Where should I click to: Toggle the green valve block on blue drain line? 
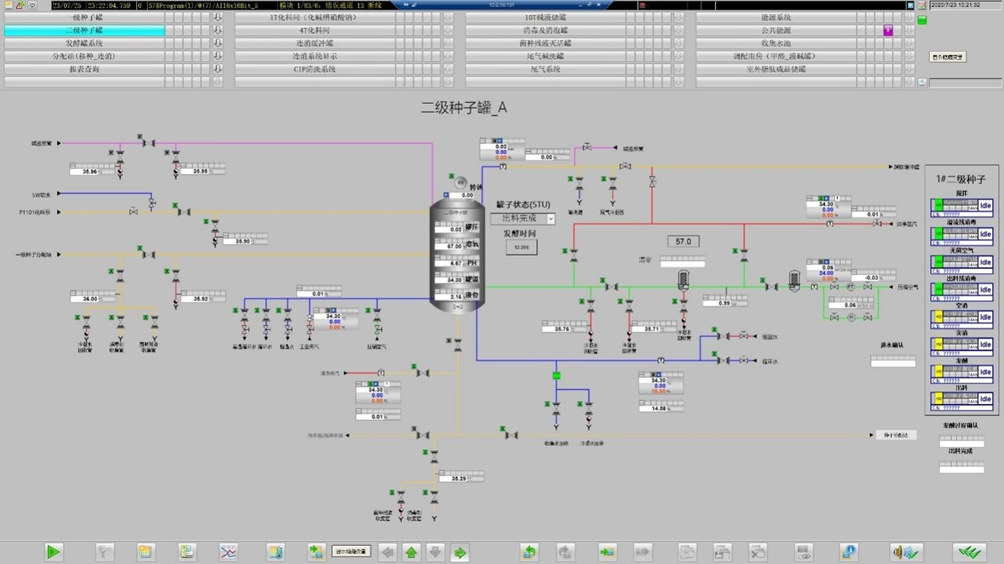(x=557, y=376)
